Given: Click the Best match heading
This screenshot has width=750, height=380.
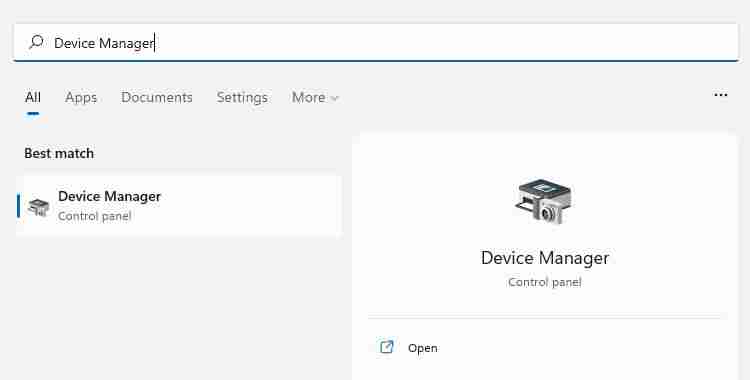Looking at the screenshot, I should pos(59,154).
